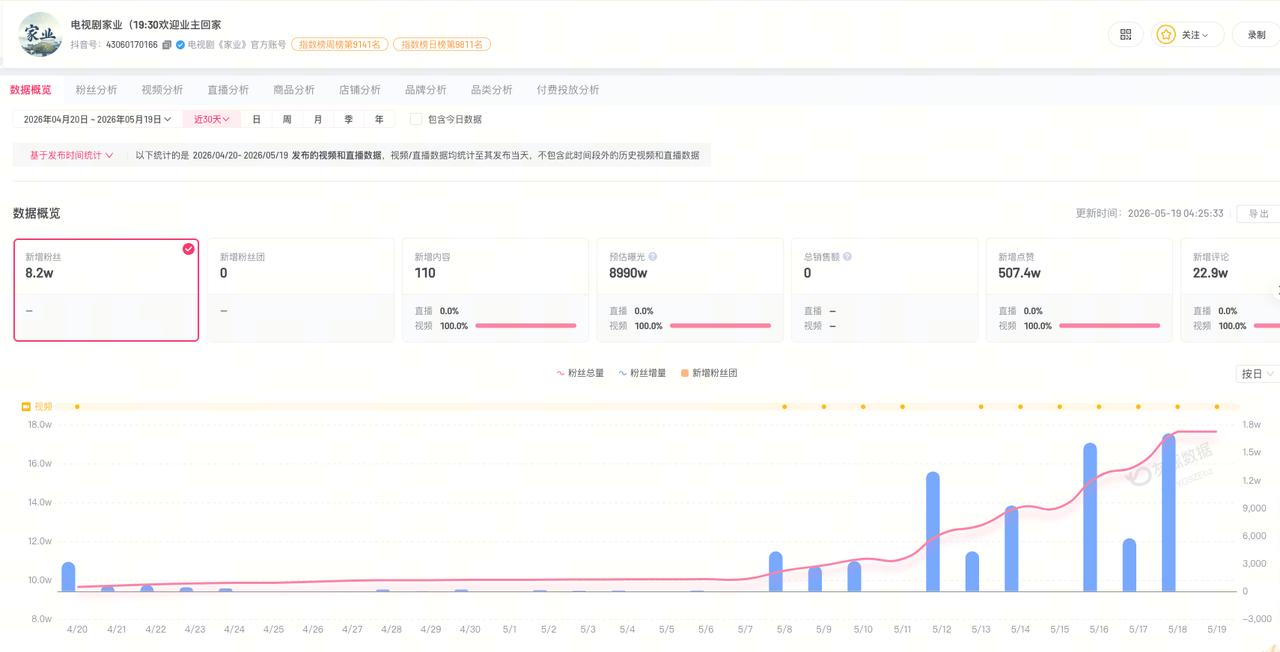
Task: Click help icon beside 总销售额
Action: [847, 257]
